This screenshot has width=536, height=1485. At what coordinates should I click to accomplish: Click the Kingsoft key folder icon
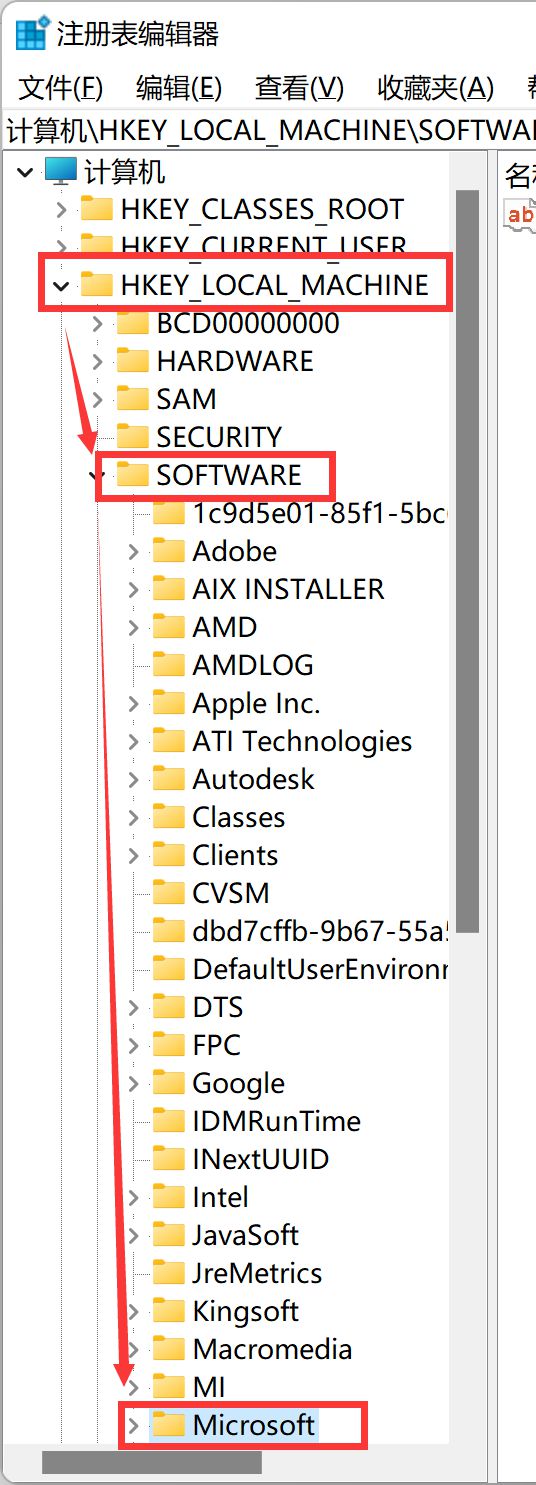[169, 1311]
